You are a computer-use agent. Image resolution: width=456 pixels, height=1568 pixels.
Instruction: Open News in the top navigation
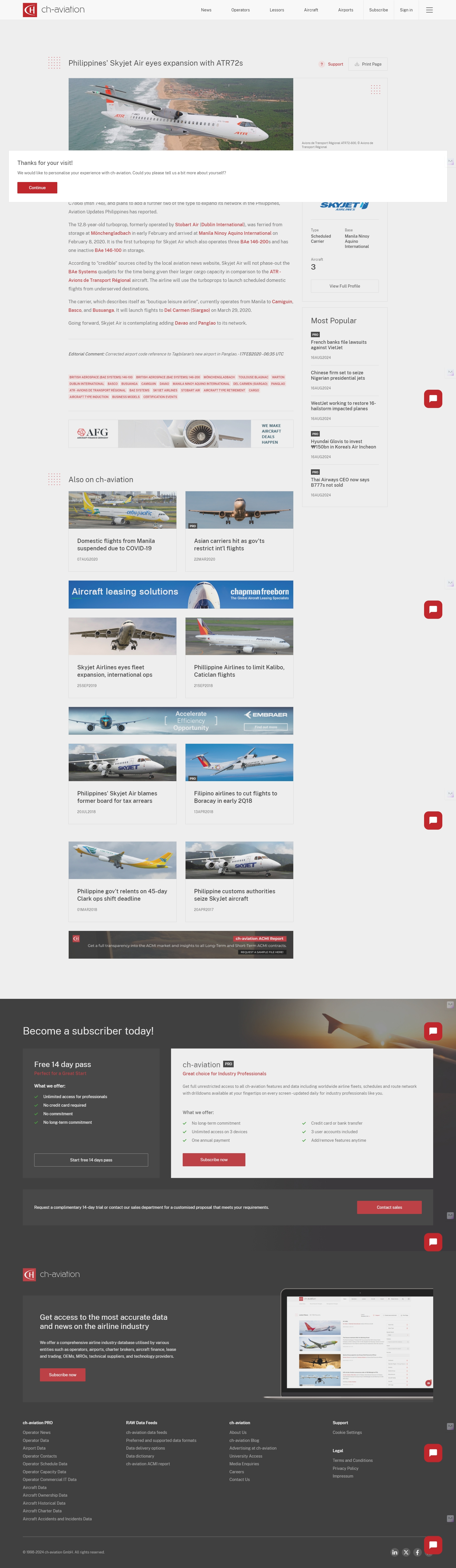click(206, 10)
